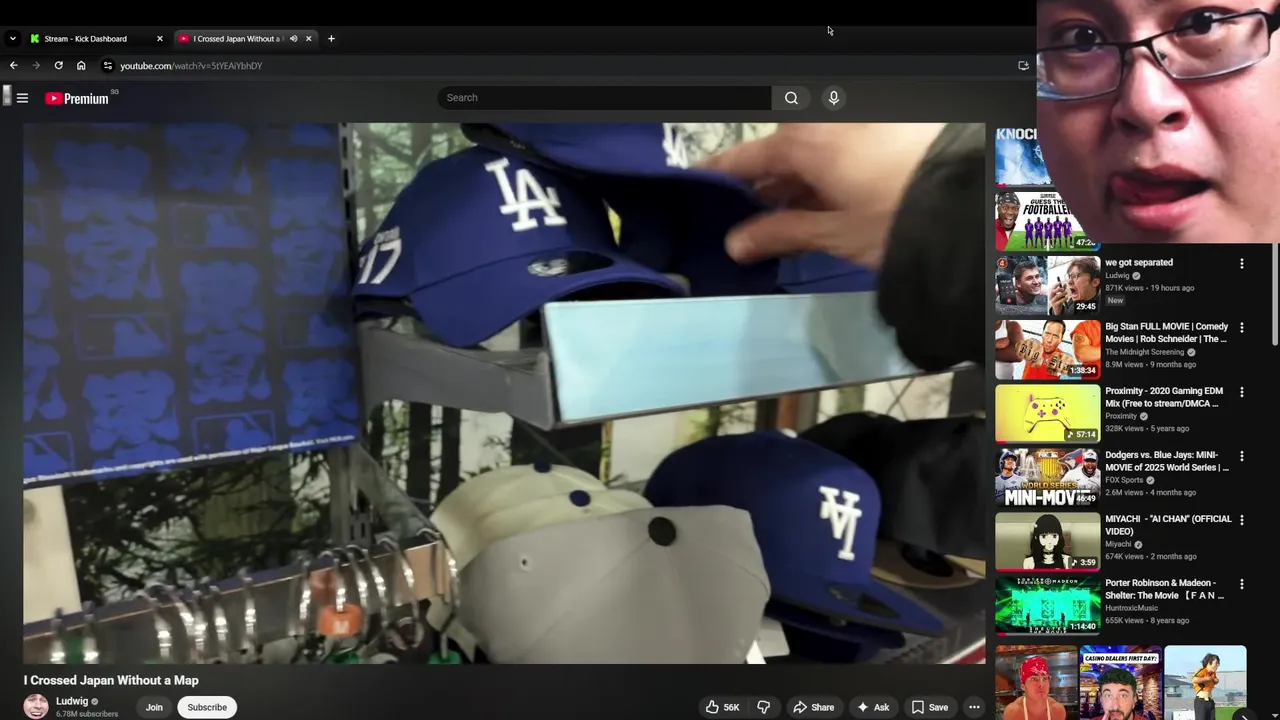Image resolution: width=1280 pixels, height=720 pixels.
Task: Open Big Stan FULL MOVIE thumbnail
Action: pos(1047,349)
